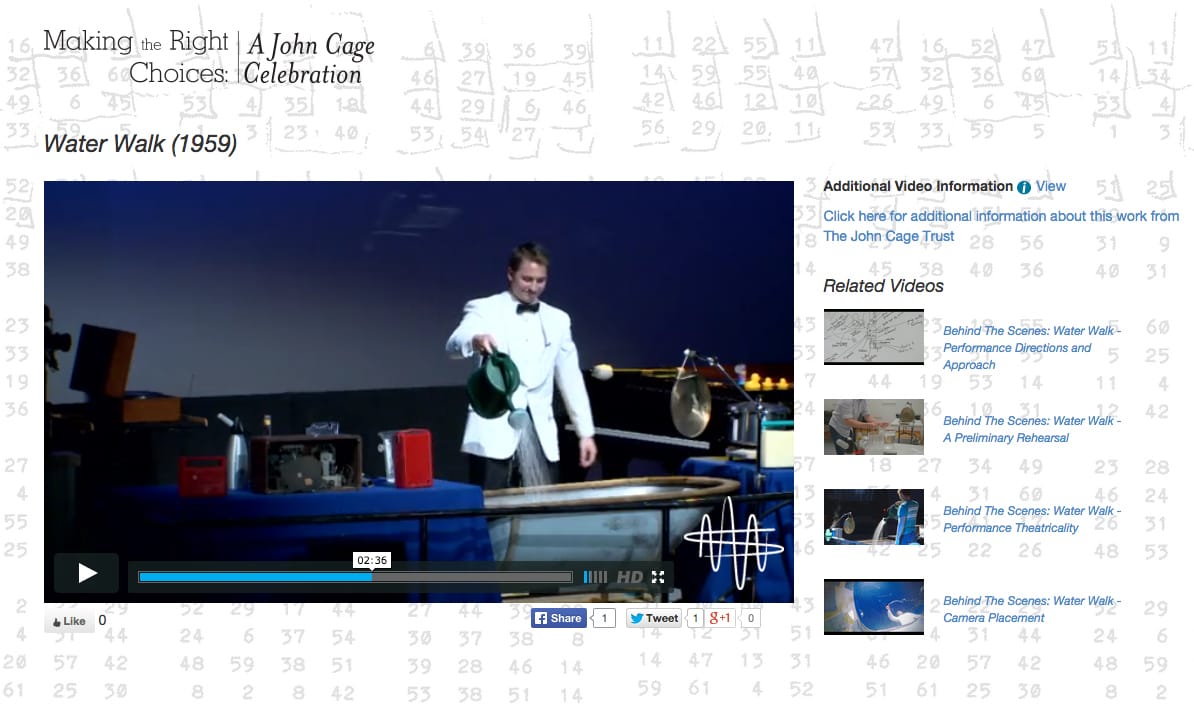Click the blue info icon next to Additional Video Information
The image size is (1194, 710).
(x=1024, y=186)
